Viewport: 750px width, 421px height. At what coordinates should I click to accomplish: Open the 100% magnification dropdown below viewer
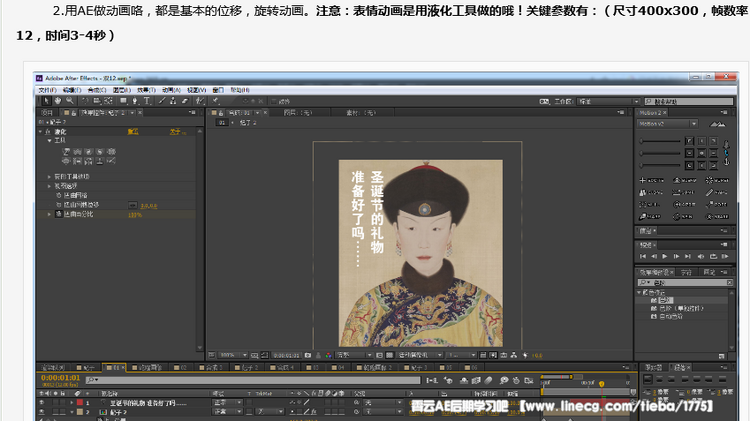233,355
